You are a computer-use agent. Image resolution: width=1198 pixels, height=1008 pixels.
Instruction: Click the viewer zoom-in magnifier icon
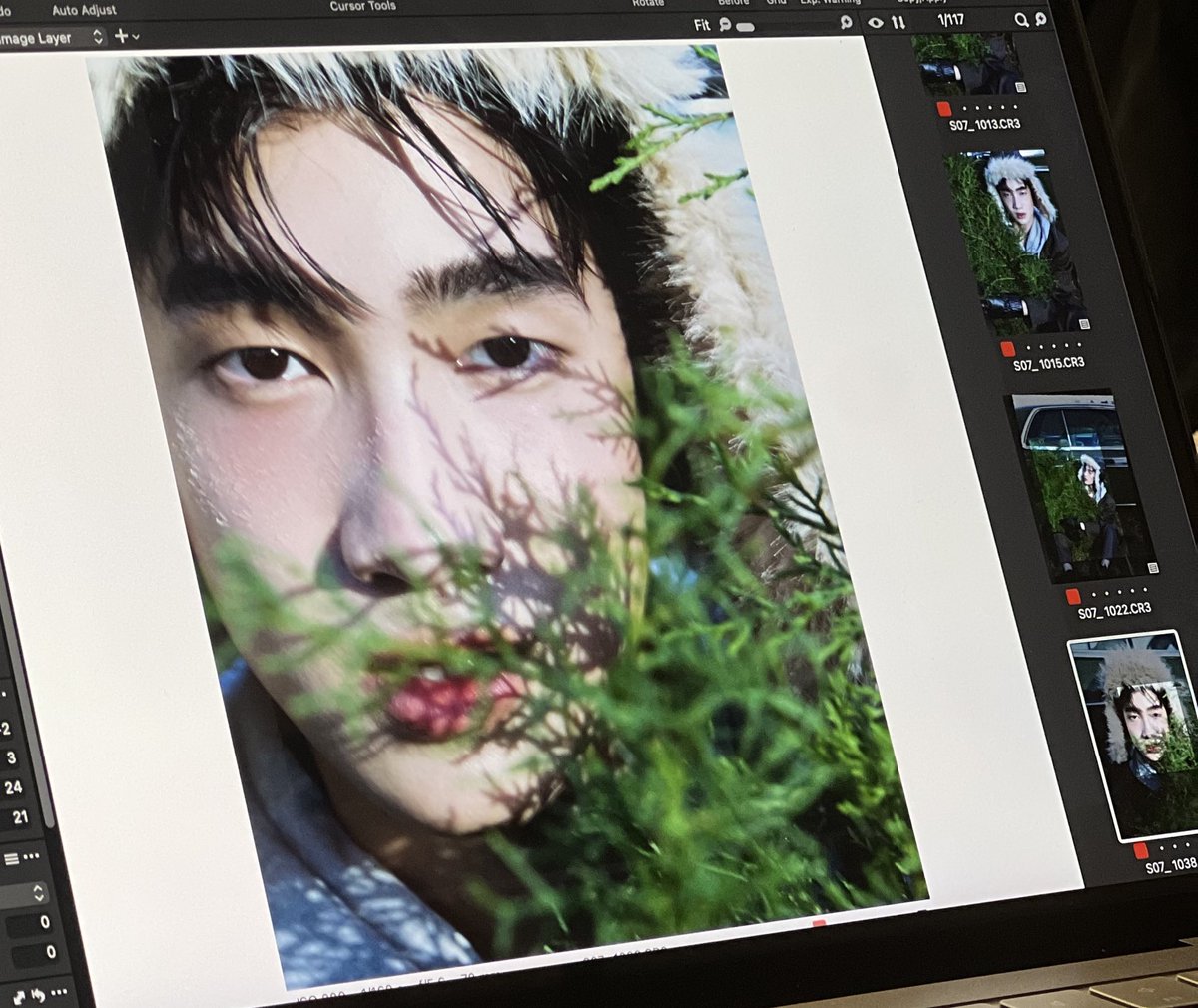846,22
